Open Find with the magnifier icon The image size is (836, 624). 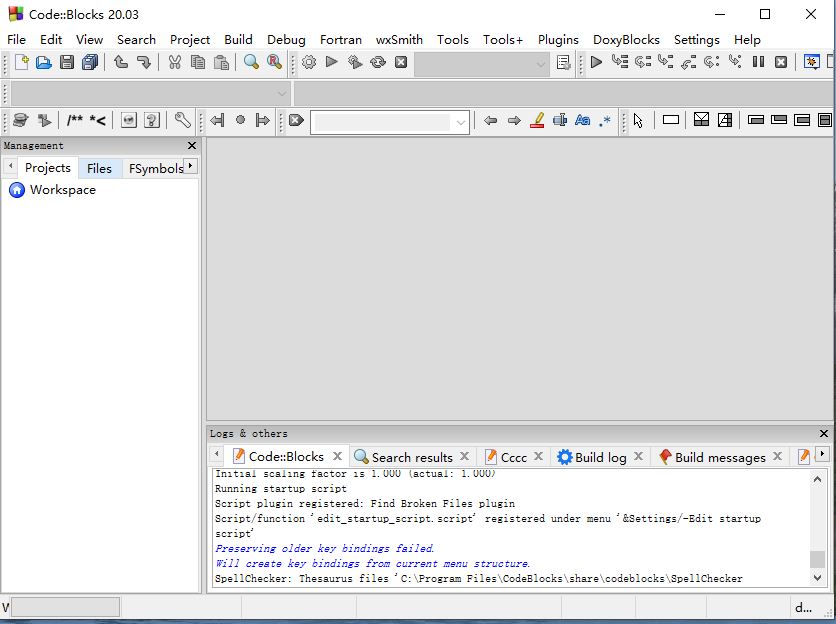[251, 62]
